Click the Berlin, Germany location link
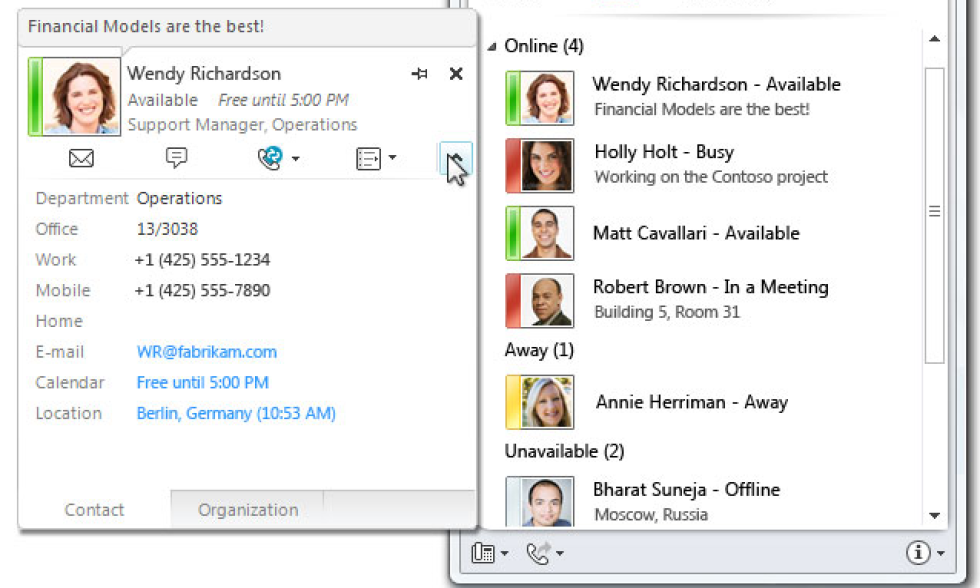Screen dimensions: 980x588 click(x=236, y=413)
